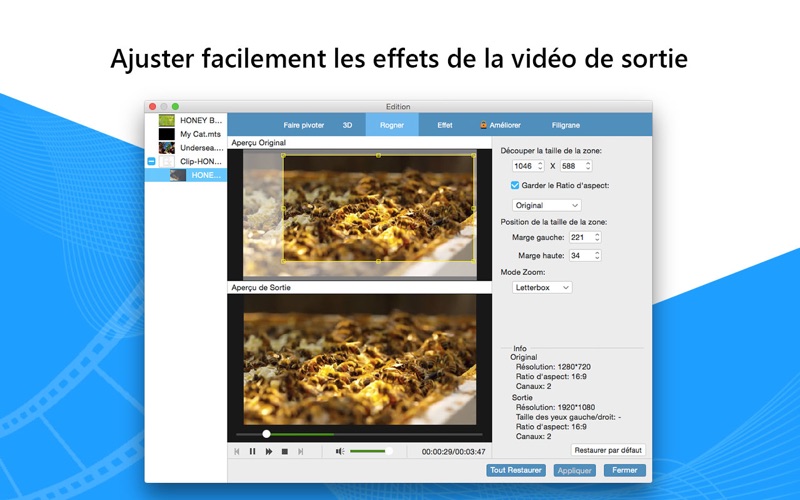The height and width of the screenshot is (500, 800).
Task: Click the skip to next playback icon
Action: (x=301, y=452)
